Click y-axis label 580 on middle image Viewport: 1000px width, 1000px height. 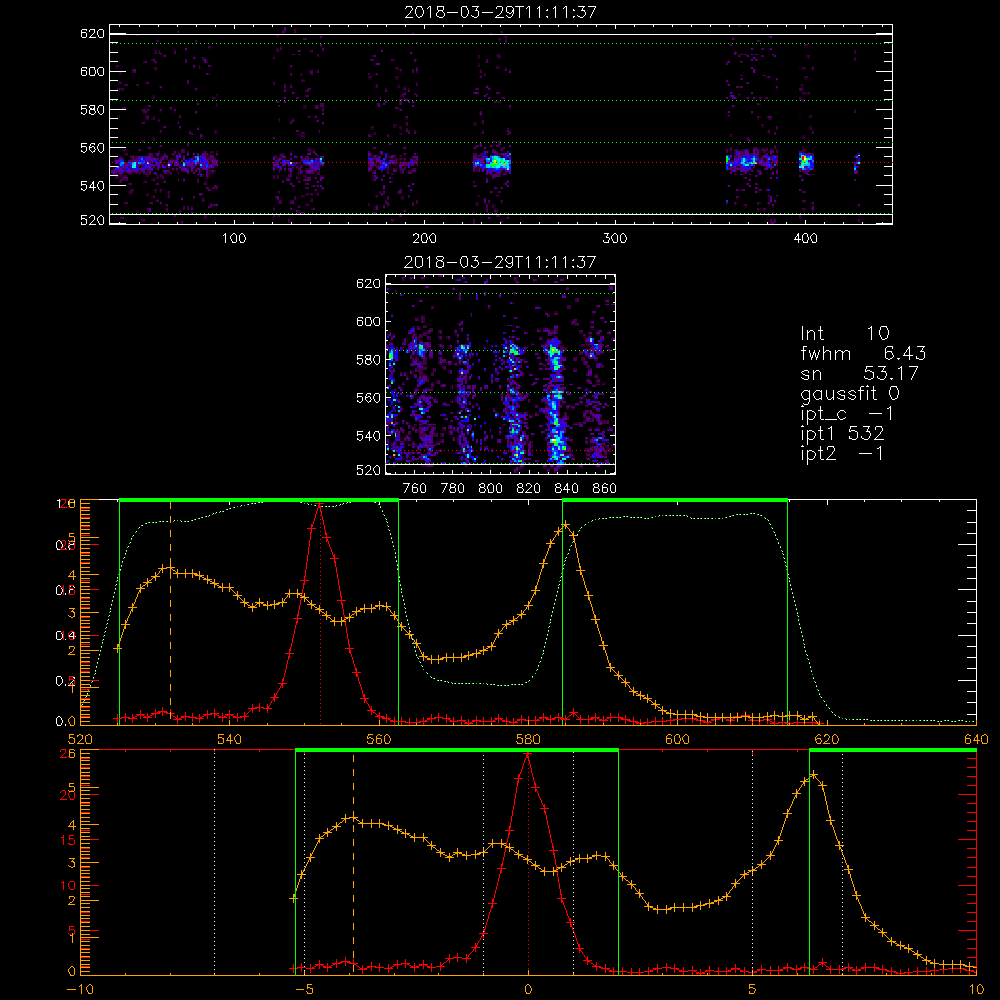coord(369,360)
